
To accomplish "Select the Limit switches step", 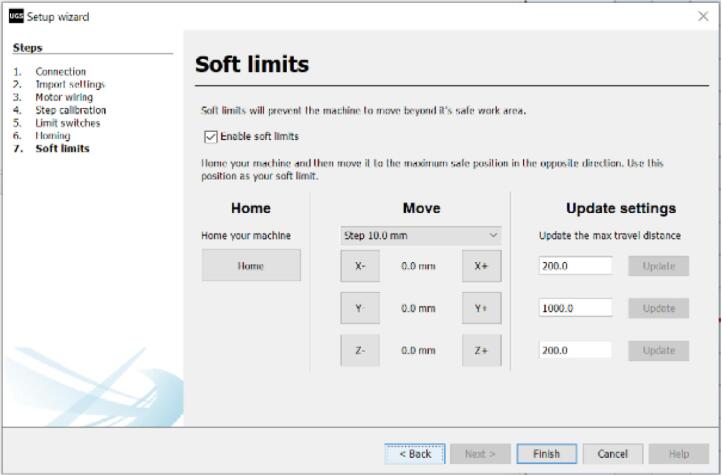I will click(x=68, y=123).
